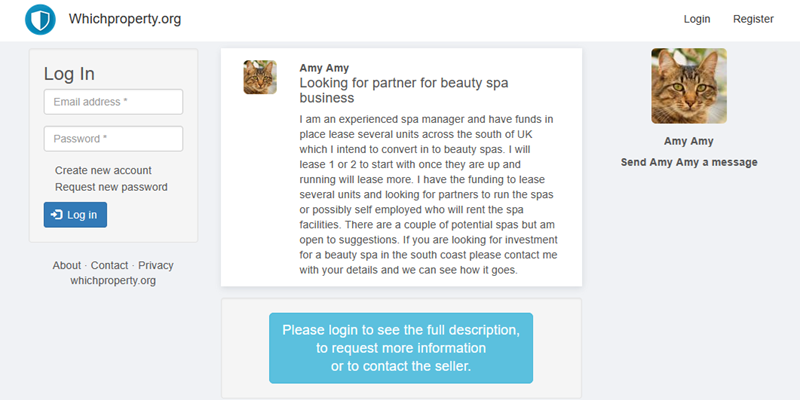Screen dimensions: 800x400
Task: Click the Whichproperty shield logo icon
Action: [x=41, y=19]
